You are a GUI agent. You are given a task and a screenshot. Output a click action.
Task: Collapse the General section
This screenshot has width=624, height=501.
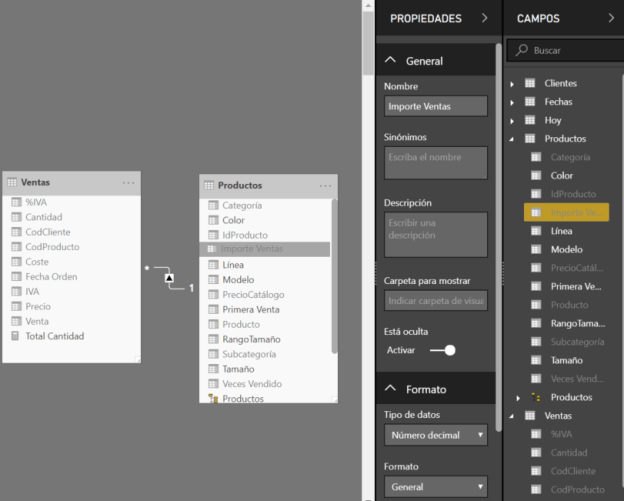click(391, 61)
